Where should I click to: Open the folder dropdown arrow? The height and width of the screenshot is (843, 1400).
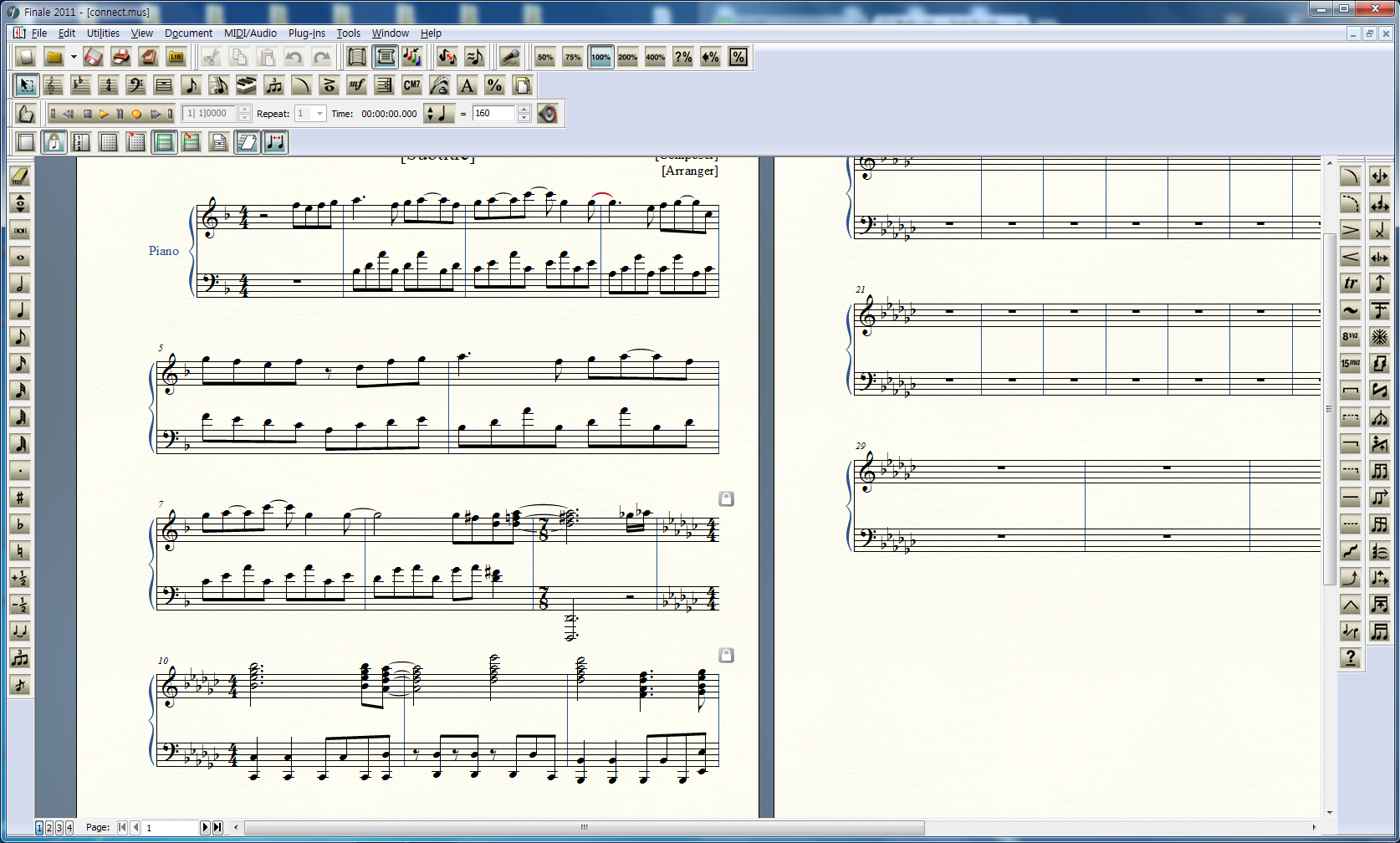pyautogui.click(x=74, y=57)
